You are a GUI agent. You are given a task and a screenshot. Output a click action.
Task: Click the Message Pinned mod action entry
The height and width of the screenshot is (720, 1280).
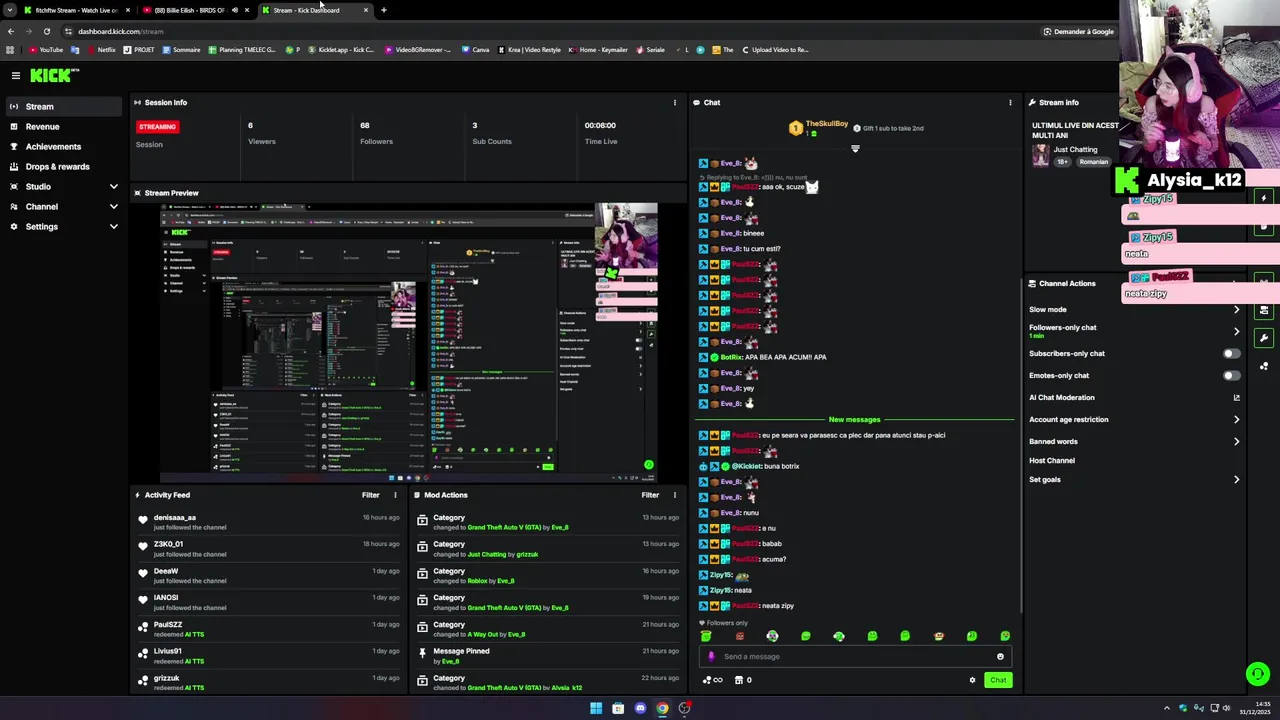coord(548,656)
